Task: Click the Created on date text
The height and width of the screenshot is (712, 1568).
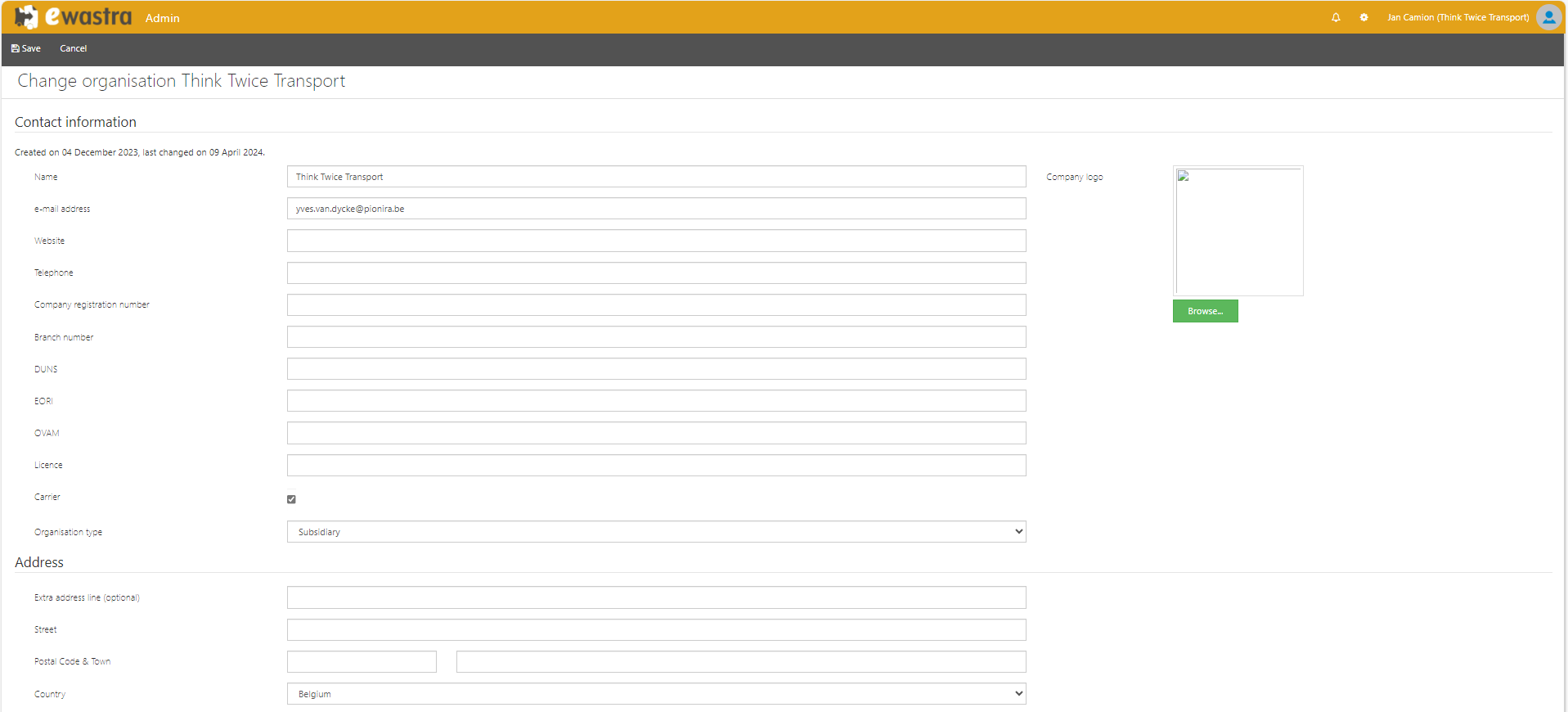Action: (140, 152)
